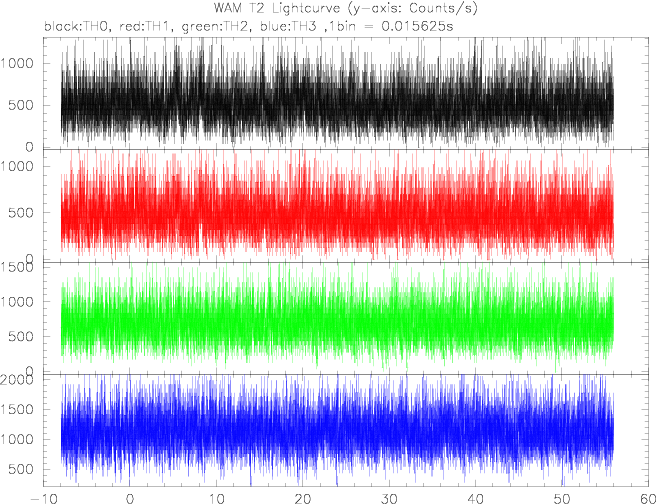Click the "-10" x-axis tick label
The image size is (657, 504).
pos(44,499)
